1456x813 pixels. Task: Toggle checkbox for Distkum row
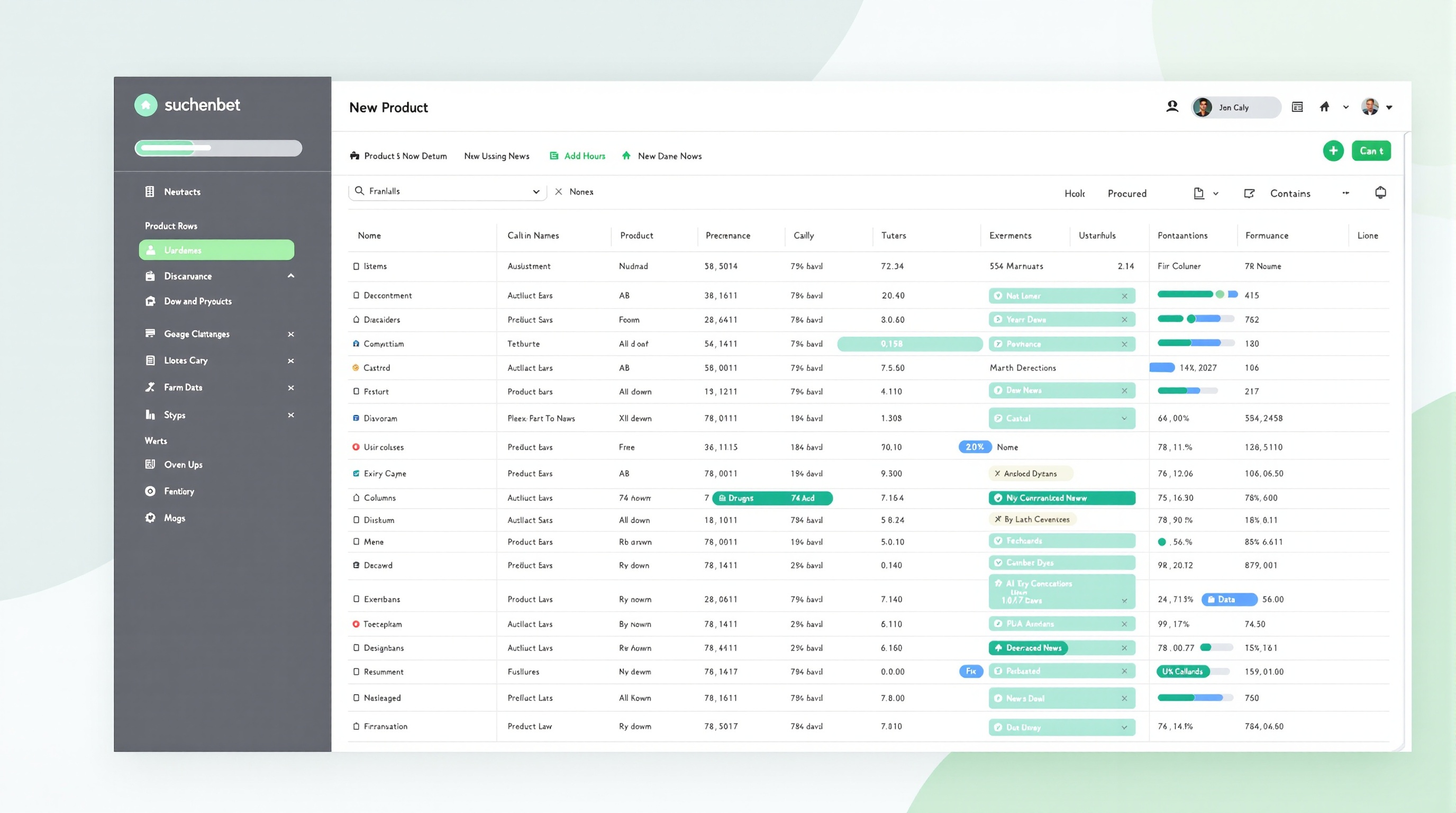coord(356,520)
